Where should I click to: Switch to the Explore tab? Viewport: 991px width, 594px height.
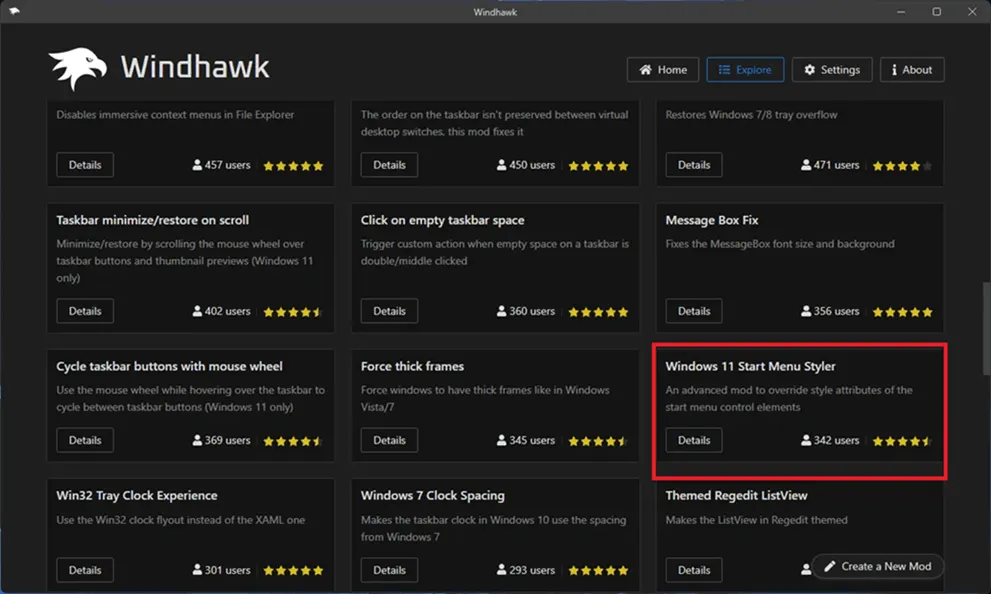click(x=744, y=70)
